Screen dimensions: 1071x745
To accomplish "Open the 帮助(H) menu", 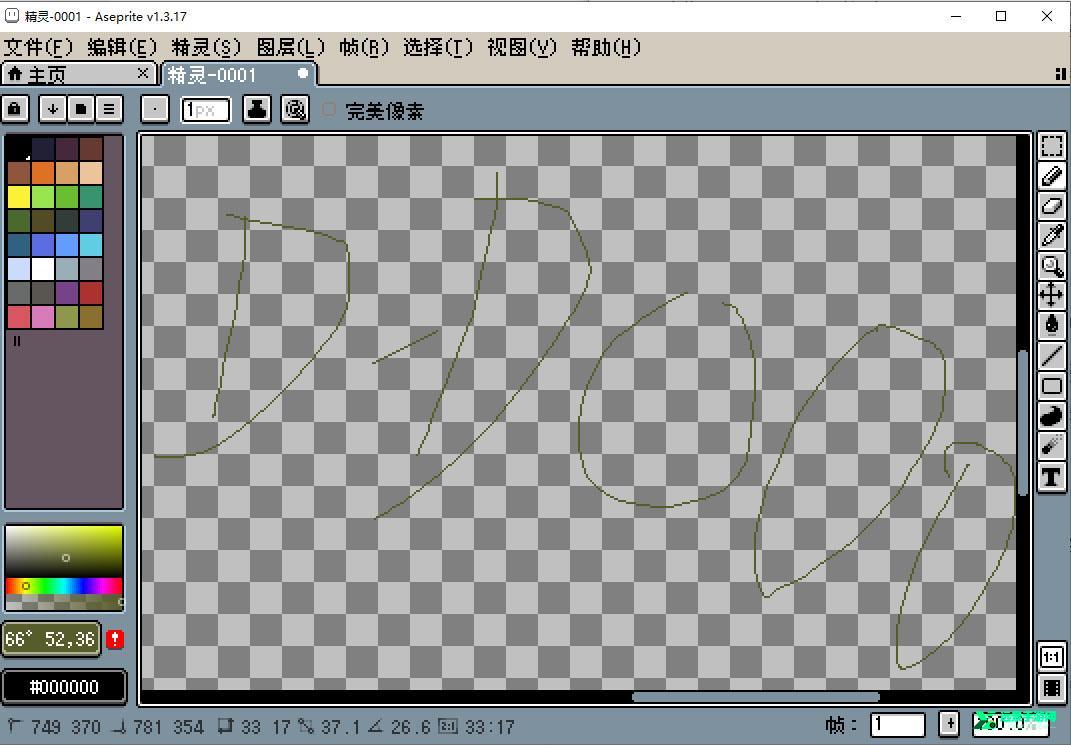I will (x=606, y=47).
